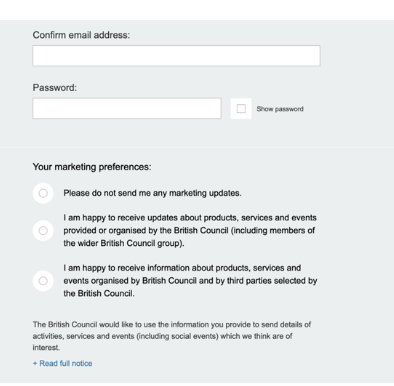Image resolution: width=394 pixels, height=386 pixels.
Task: Focus the Password input field
Action: (127, 108)
